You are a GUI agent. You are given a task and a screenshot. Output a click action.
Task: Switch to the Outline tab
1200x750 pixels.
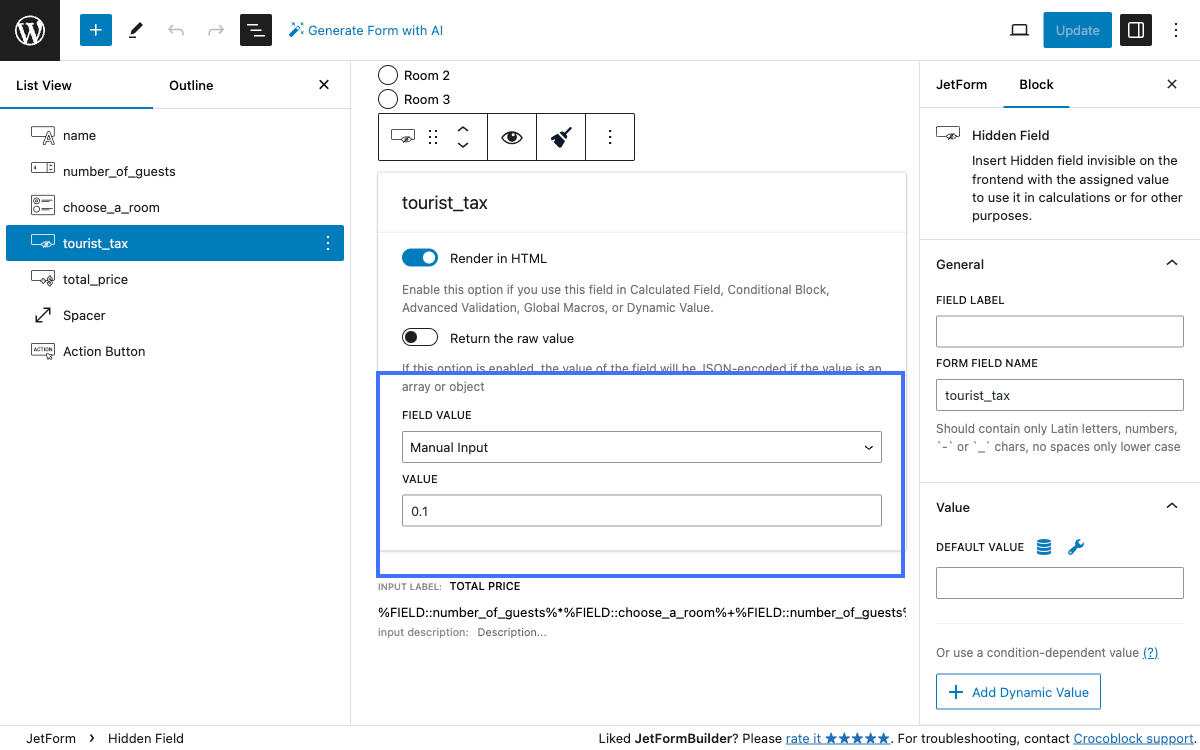[x=191, y=85]
